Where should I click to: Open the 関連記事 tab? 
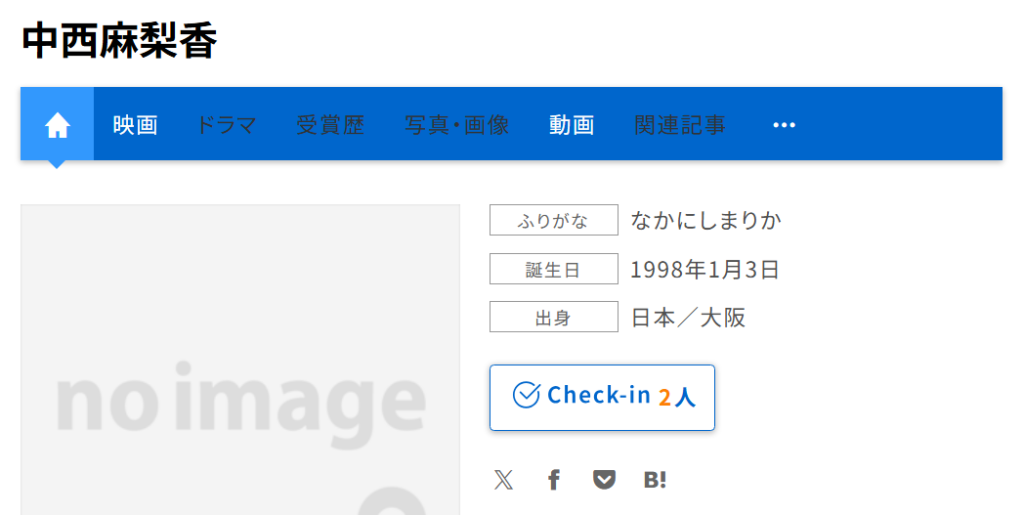pos(680,125)
